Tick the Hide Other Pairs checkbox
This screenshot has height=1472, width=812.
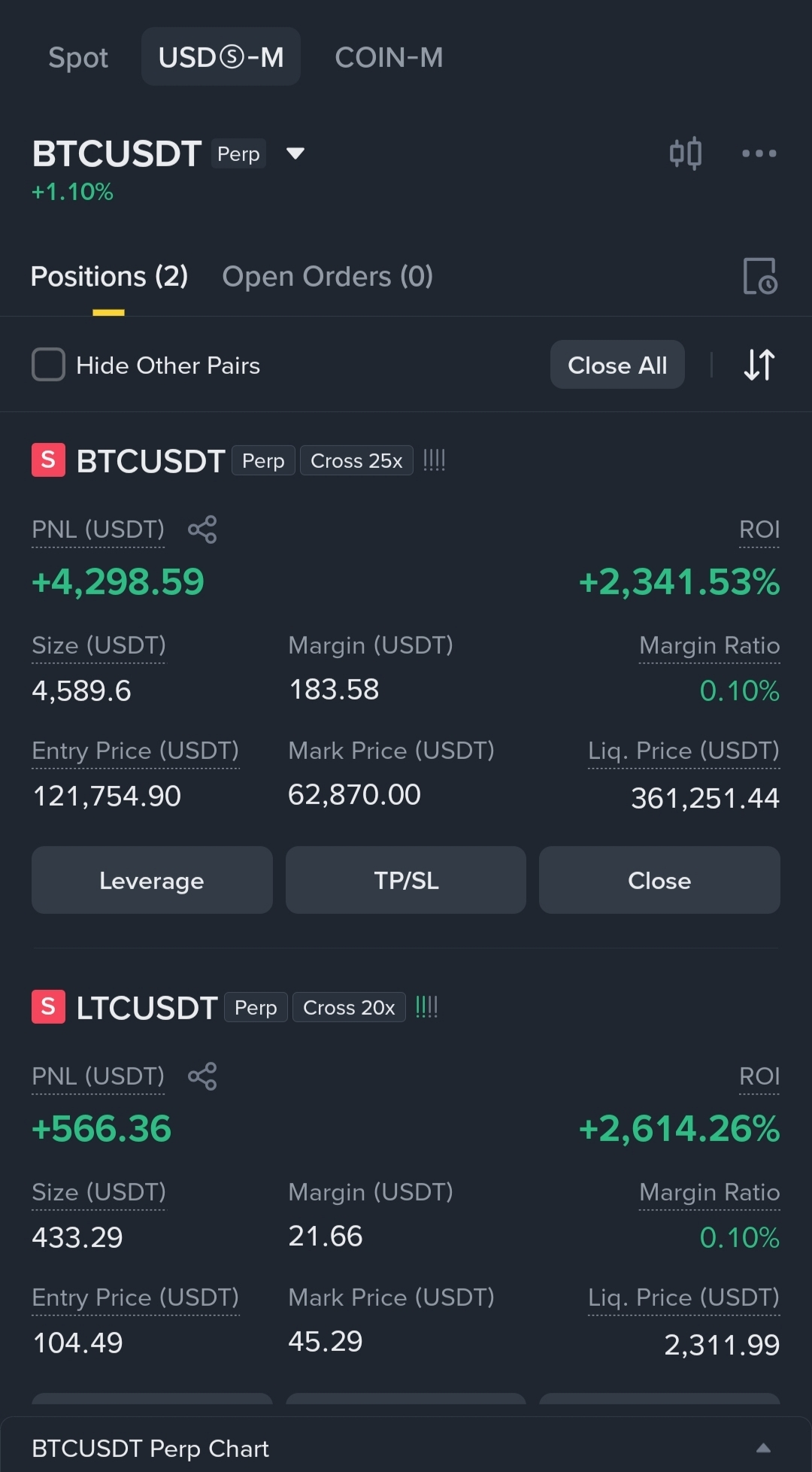click(x=48, y=365)
